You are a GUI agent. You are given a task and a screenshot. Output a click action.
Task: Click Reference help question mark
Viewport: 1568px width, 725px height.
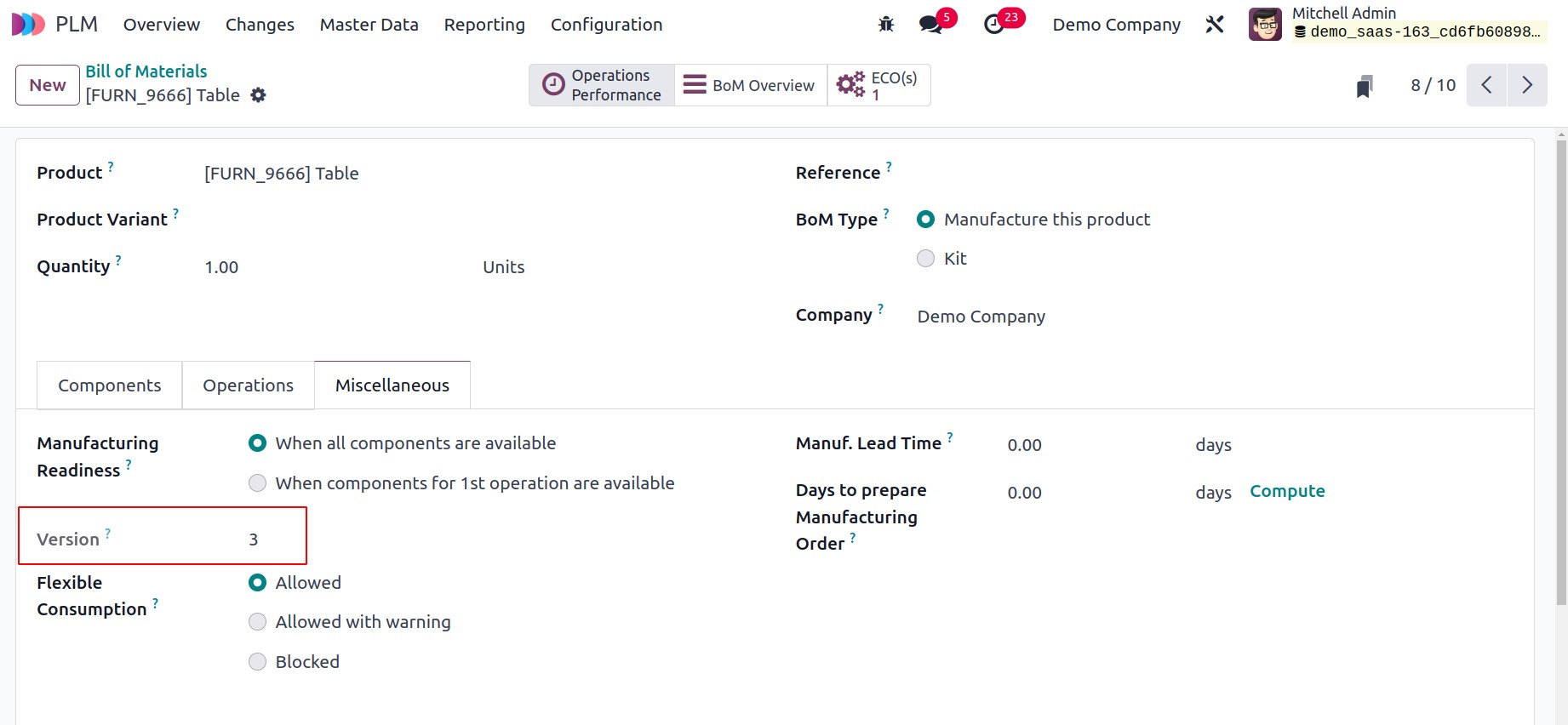(x=889, y=167)
